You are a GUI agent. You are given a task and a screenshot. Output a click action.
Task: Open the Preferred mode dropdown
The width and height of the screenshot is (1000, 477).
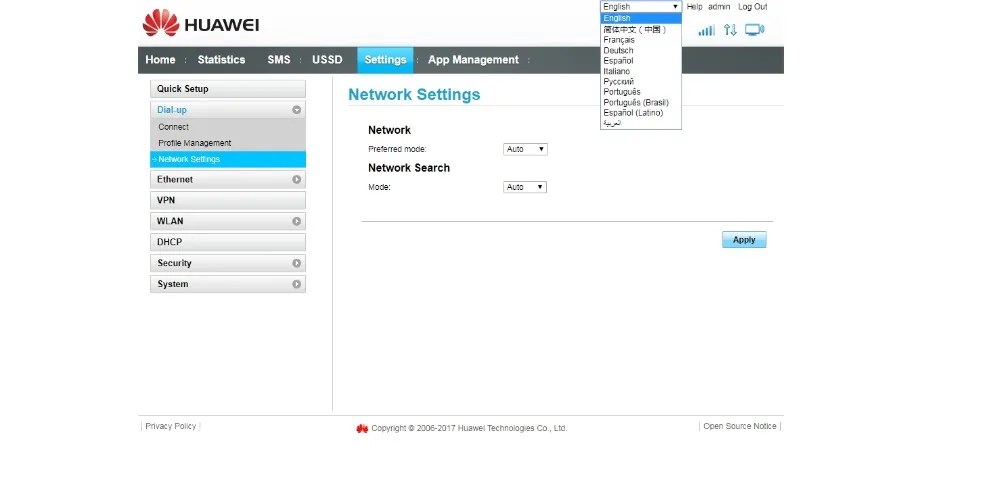click(x=525, y=149)
